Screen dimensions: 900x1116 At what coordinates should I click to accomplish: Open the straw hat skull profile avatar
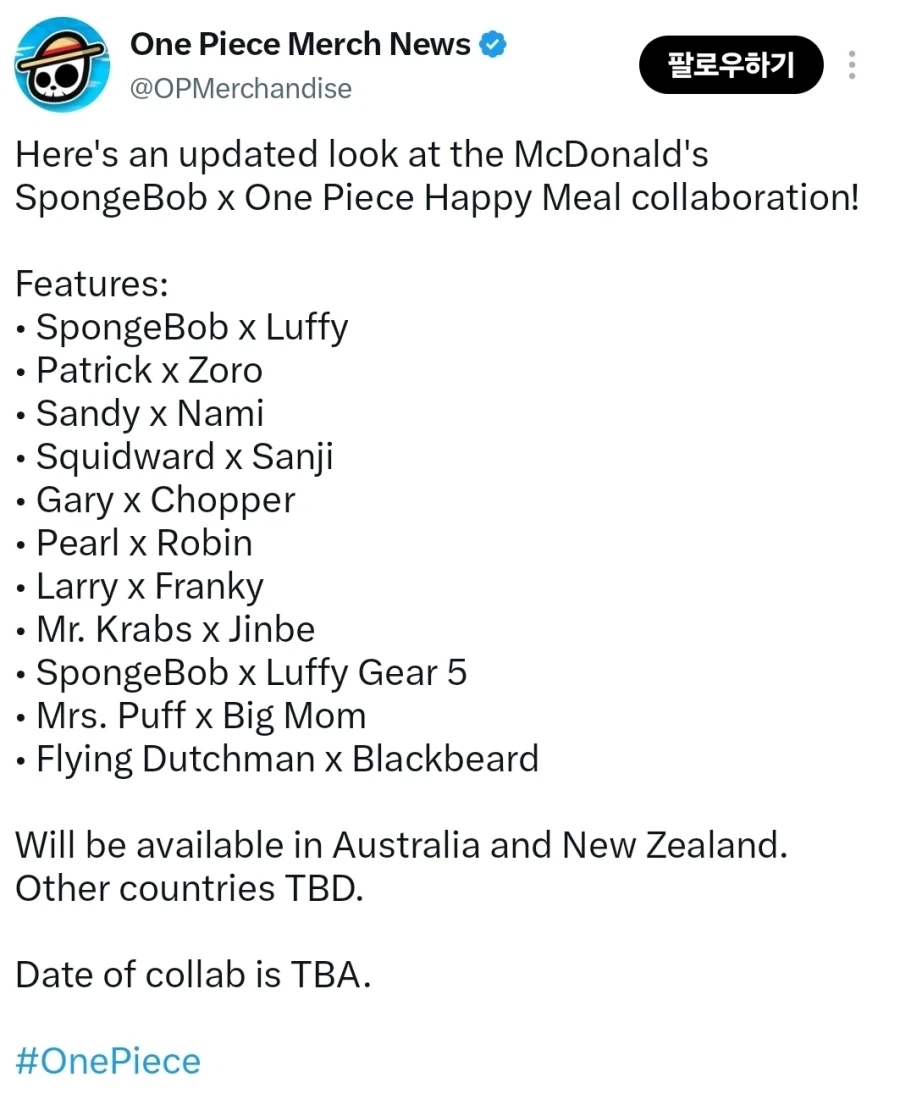[63, 65]
